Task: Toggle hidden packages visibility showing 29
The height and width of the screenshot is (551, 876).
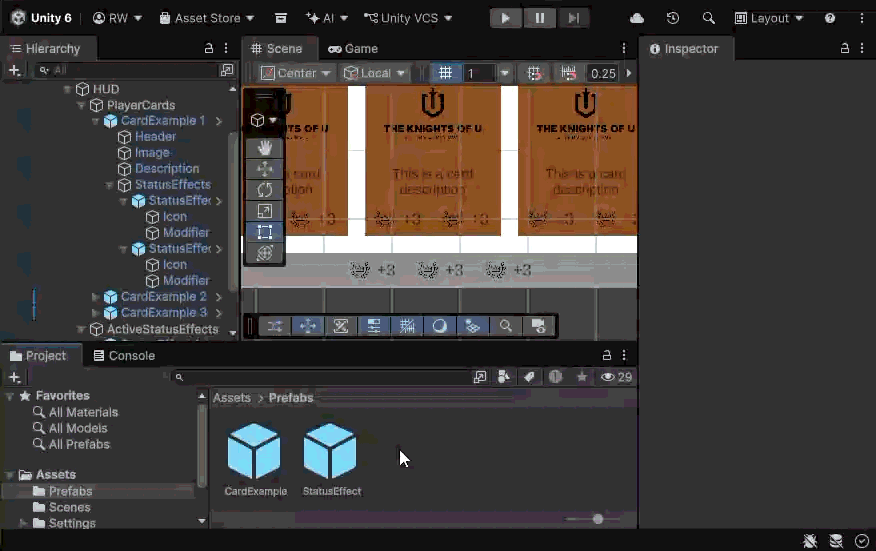Action: click(x=616, y=377)
